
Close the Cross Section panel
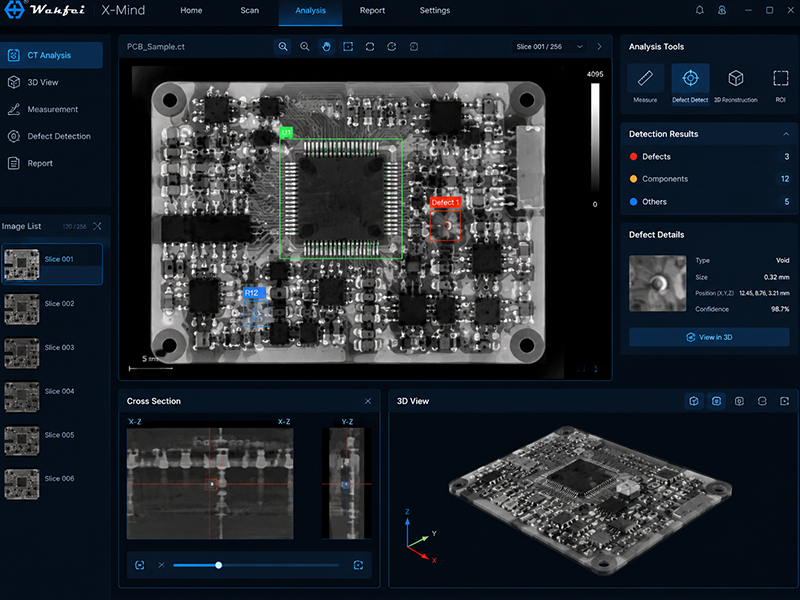pyautogui.click(x=368, y=402)
